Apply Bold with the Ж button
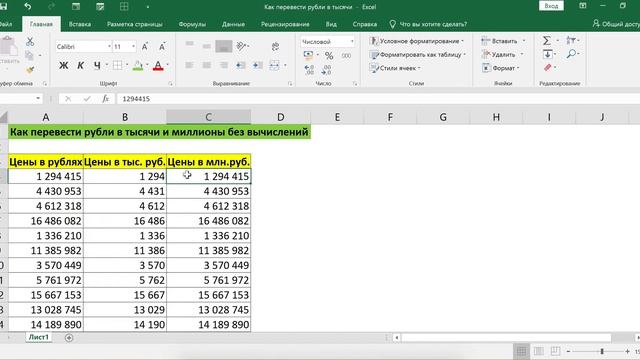The image size is (640, 360). click(63, 65)
